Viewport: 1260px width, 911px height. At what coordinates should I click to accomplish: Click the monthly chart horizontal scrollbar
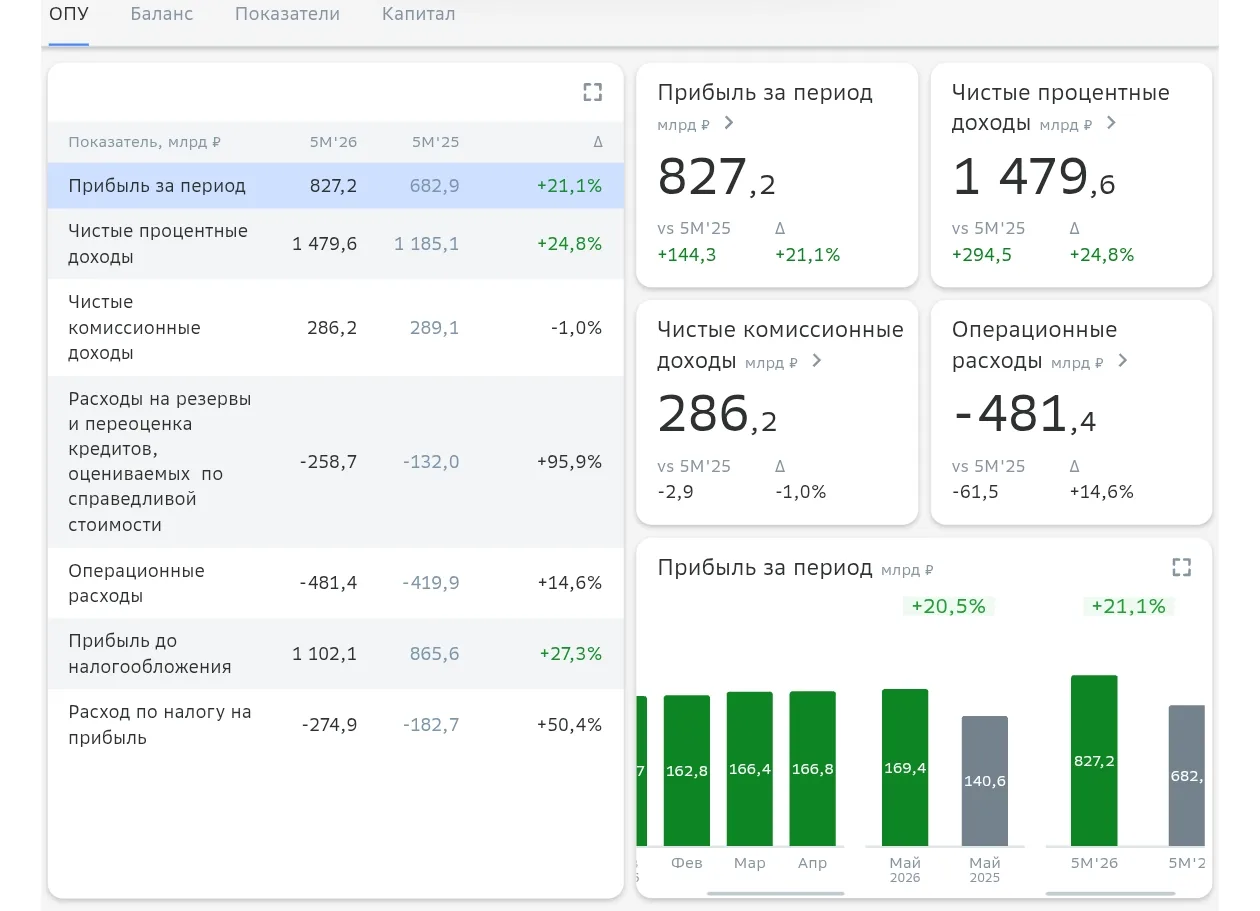click(x=776, y=893)
